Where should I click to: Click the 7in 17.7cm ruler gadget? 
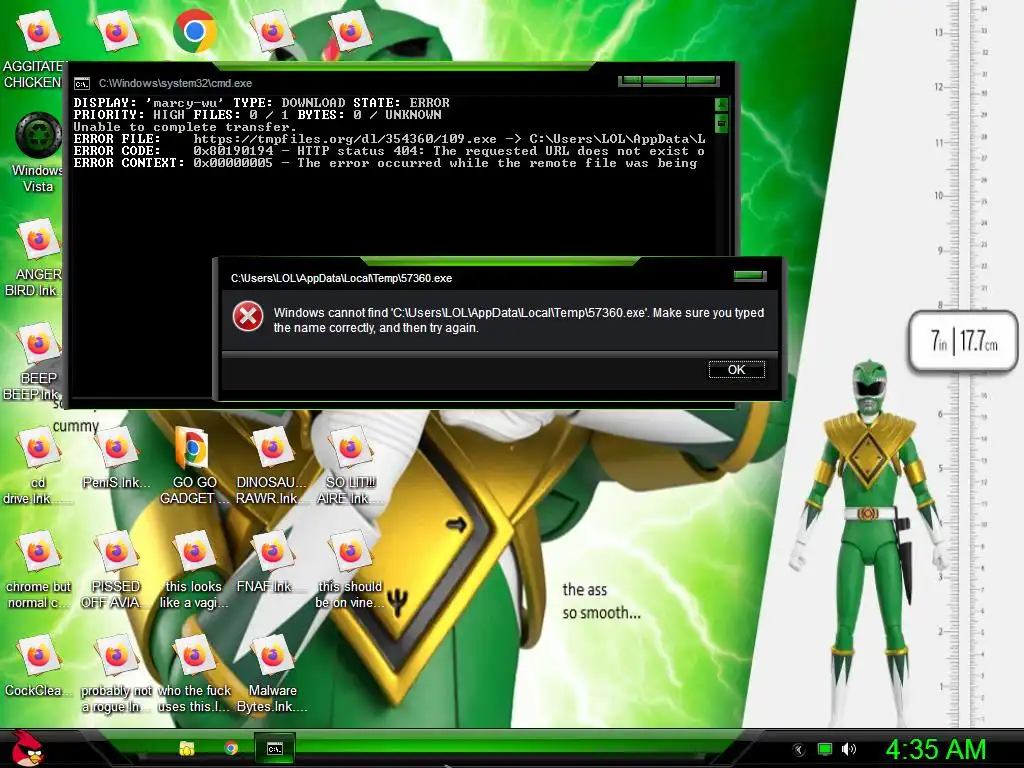(x=963, y=342)
